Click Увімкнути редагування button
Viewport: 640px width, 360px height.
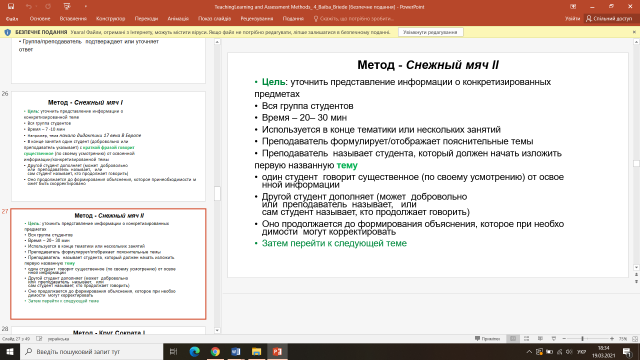(x=431, y=32)
